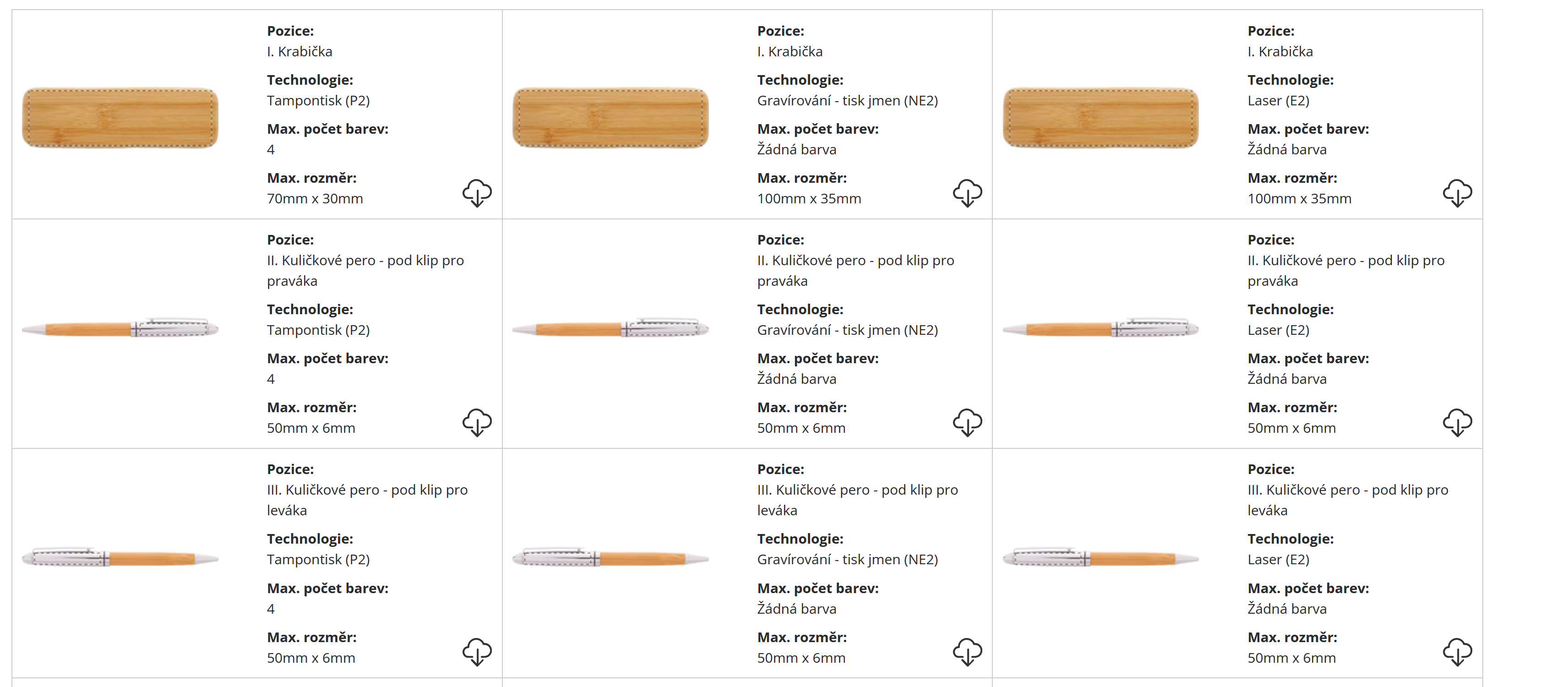Image resolution: width=1568 pixels, height=687 pixels.
Task: Download template for Krabička Laser (E2)
Action: point(1457,193)
